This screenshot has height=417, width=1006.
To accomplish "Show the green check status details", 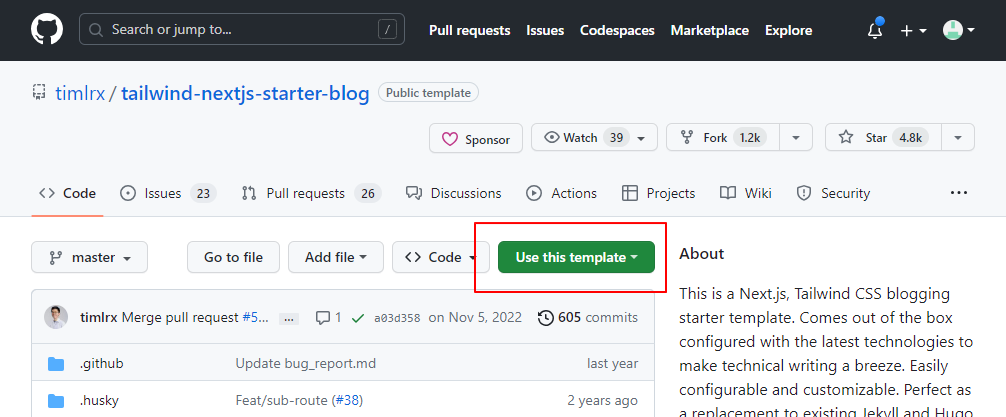I will click(358, 318).
